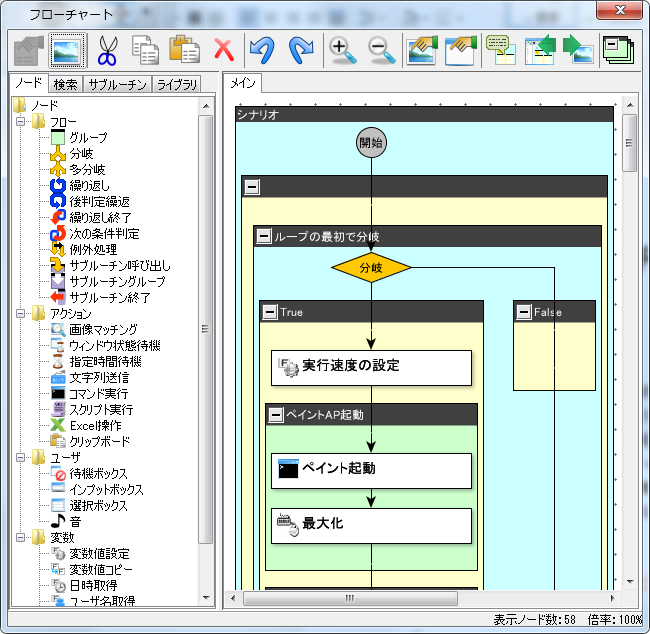
Task: Click the 実行速度の設定 flowchart node
Action: [x=371, y=368]
